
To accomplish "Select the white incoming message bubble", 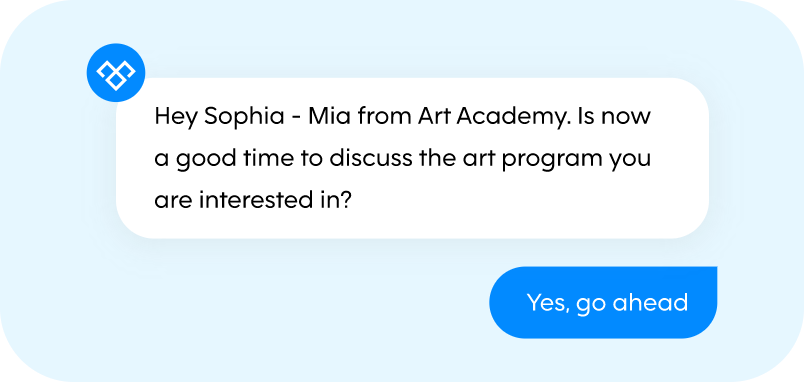I will pos(412,158).
